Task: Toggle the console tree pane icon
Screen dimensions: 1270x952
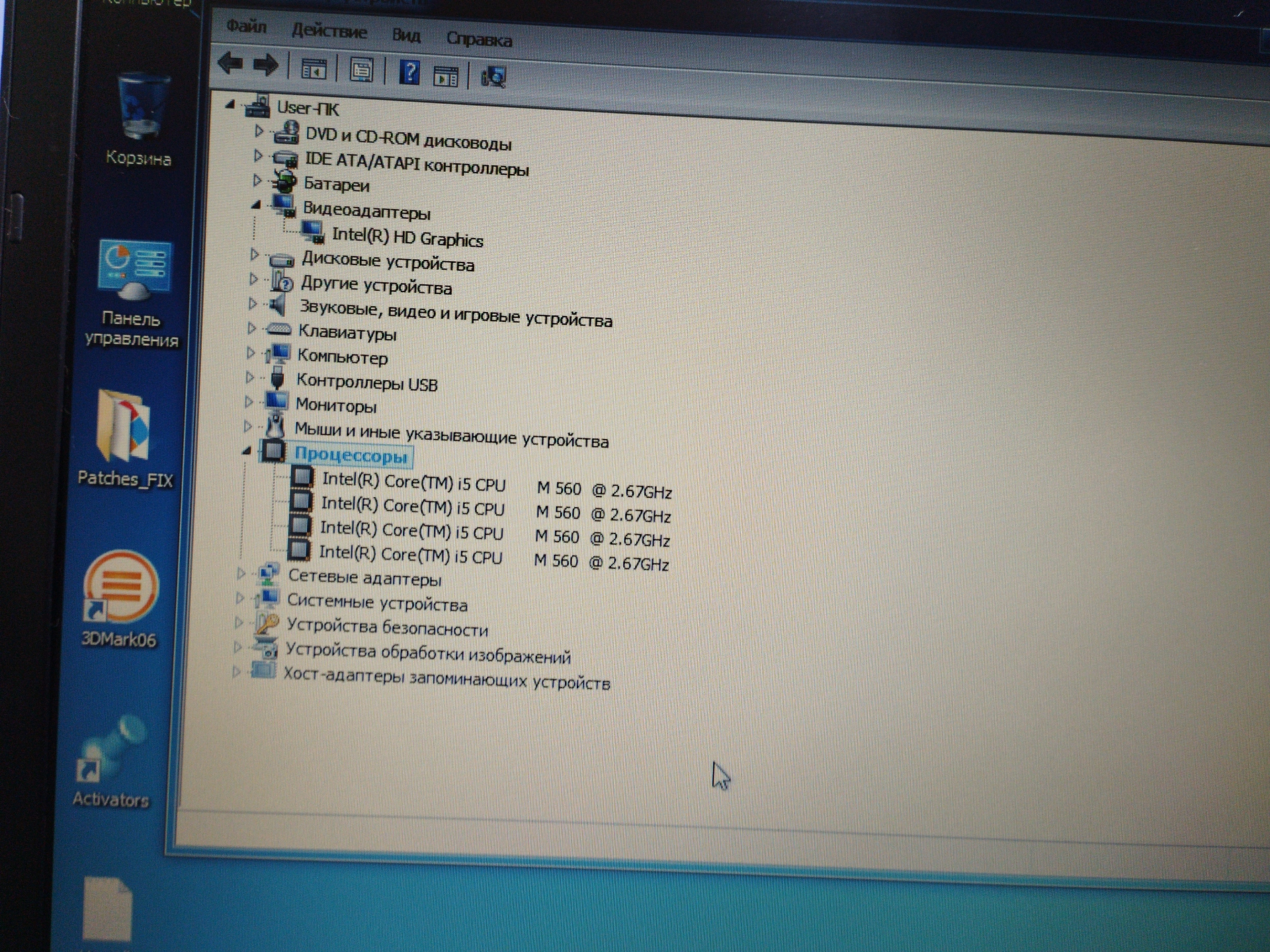Action: click(314, 69)
